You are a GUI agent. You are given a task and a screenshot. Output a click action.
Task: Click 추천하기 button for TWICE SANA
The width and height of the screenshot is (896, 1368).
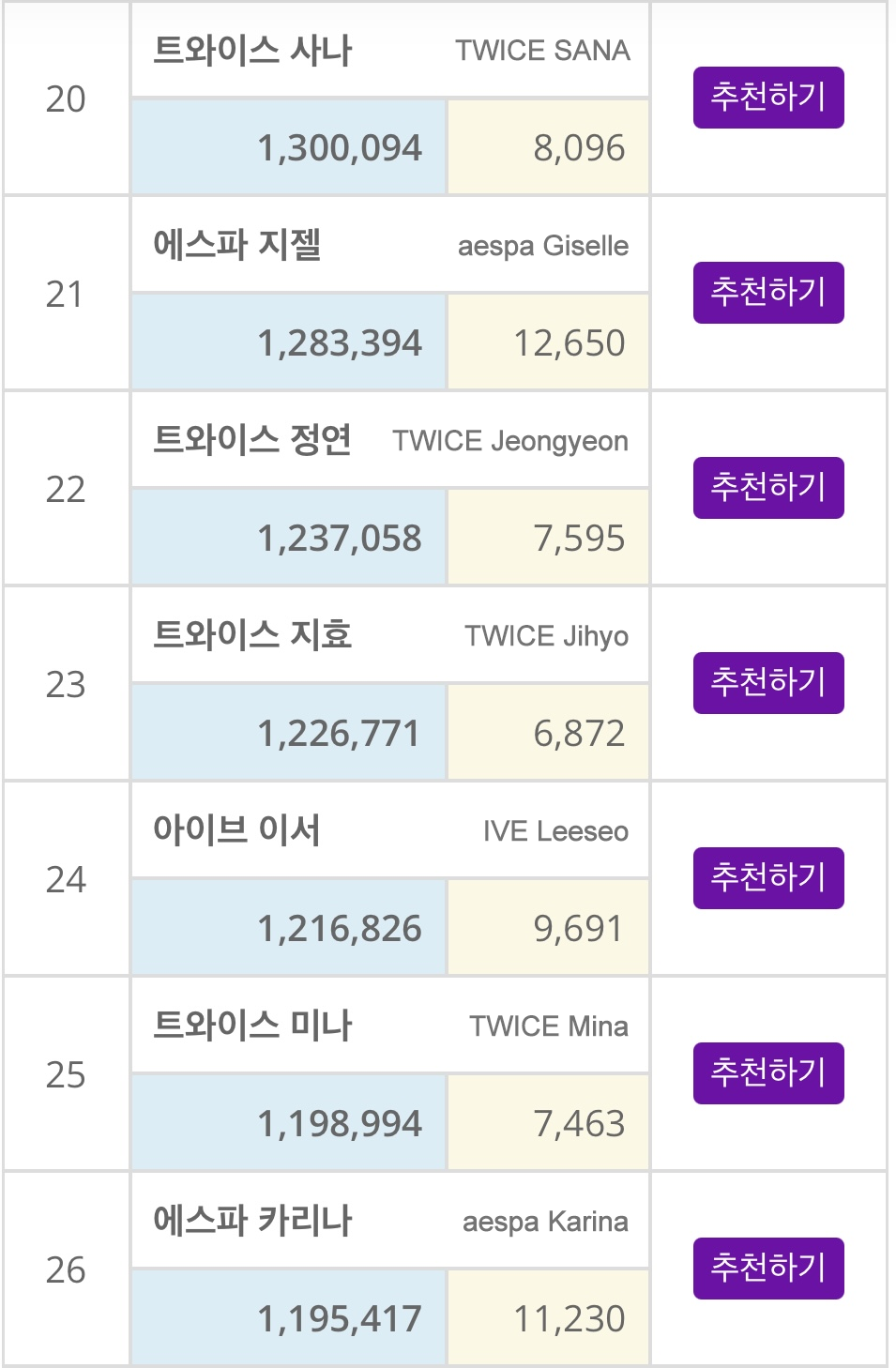[x=768, y=98]
